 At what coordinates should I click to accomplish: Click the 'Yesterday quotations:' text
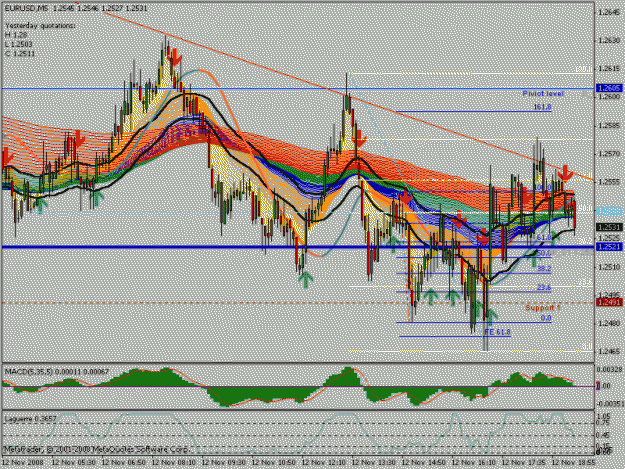click(40, 26)
